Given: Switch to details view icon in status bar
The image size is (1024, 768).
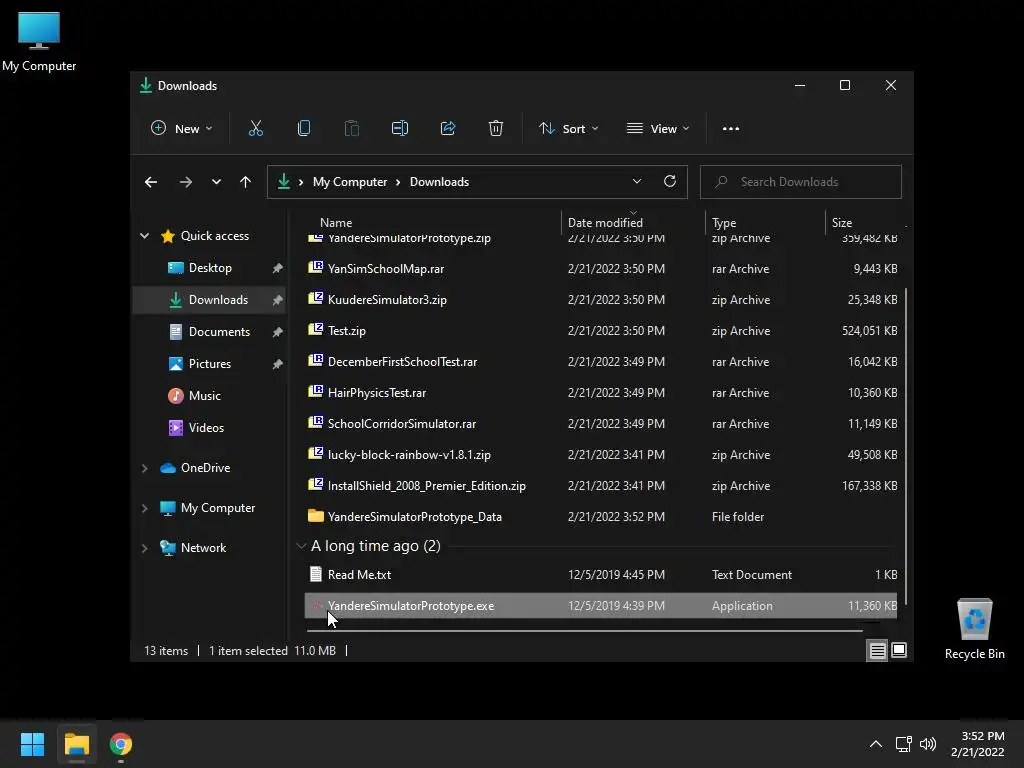Looking at the screenshot, I should [x=878, y=650].
